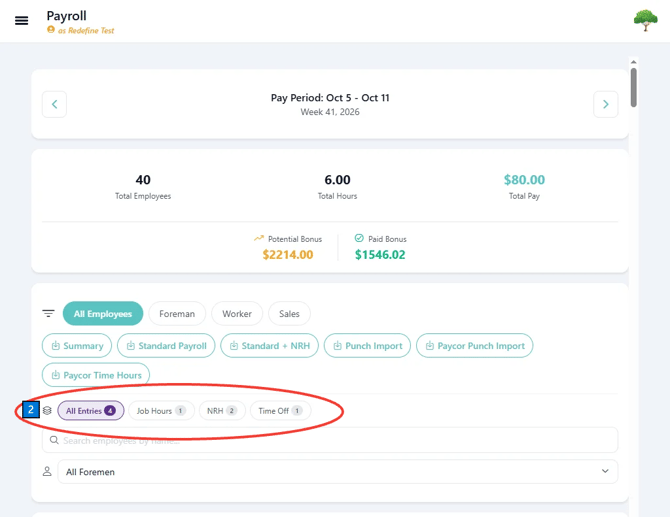The height and width of the screenshot is (517, 670).
Task: Click the scrollbar up arrow
Action: (634, 62)
